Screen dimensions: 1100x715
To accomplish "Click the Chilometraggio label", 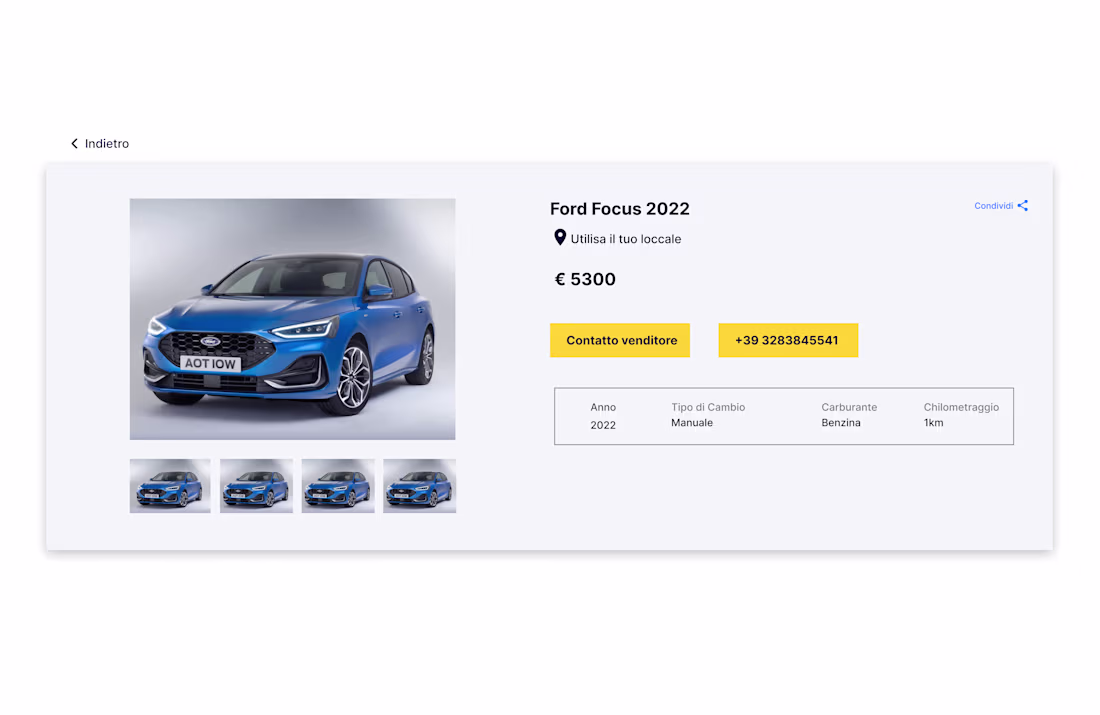I will click(x=961, y=407).
